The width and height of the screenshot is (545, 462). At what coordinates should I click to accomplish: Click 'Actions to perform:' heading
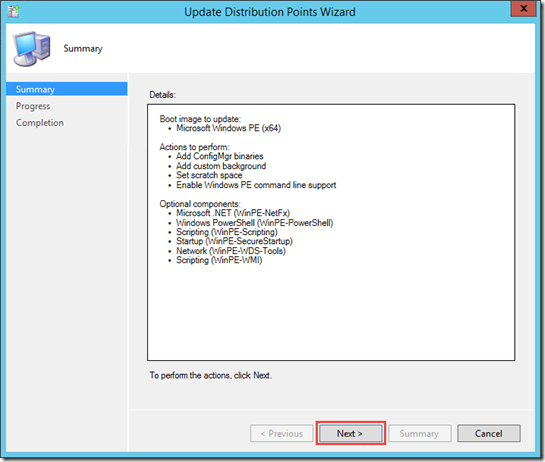[x=194, y=147]
